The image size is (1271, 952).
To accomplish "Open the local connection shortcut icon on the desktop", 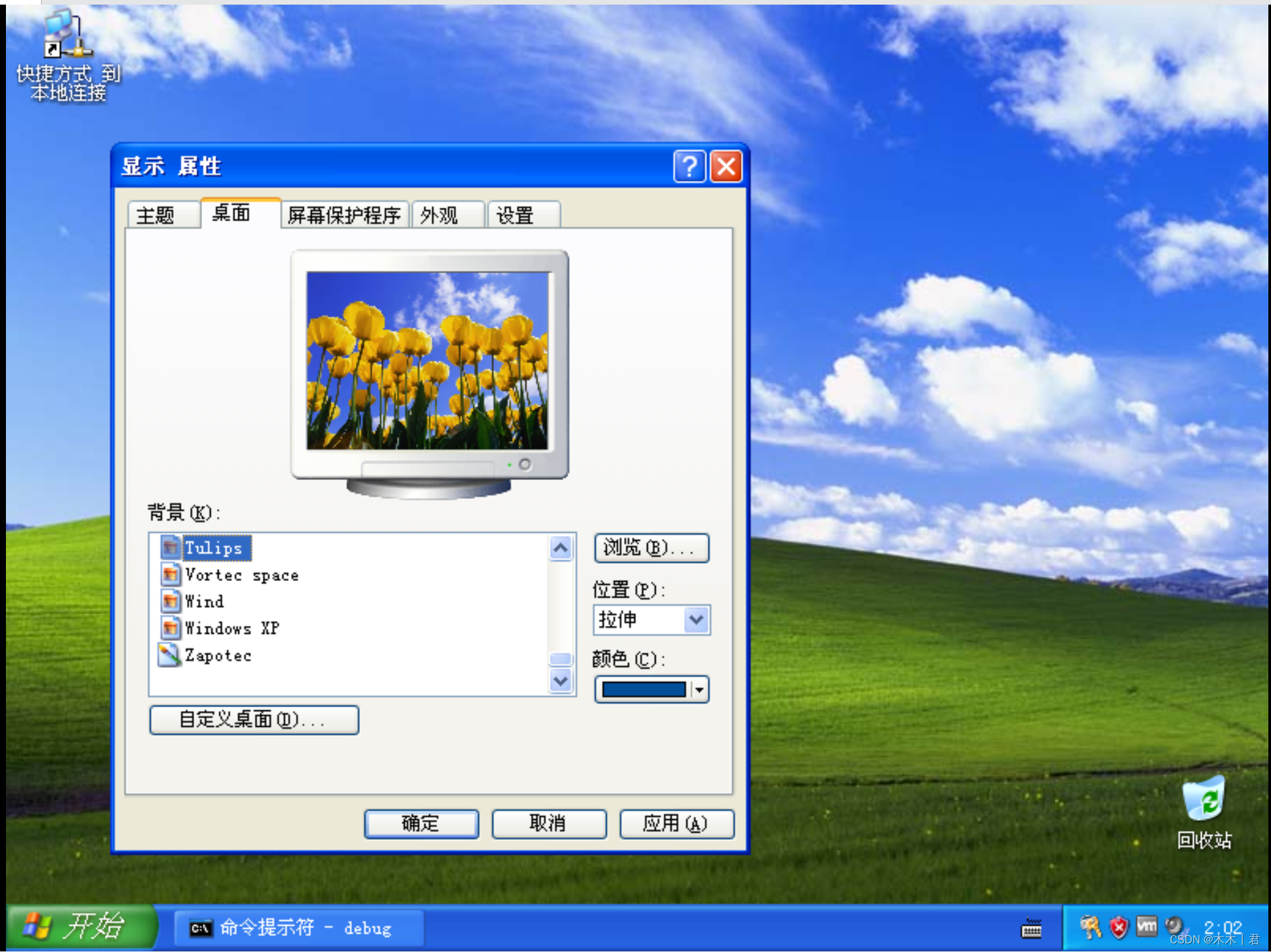I will point(68,34).
